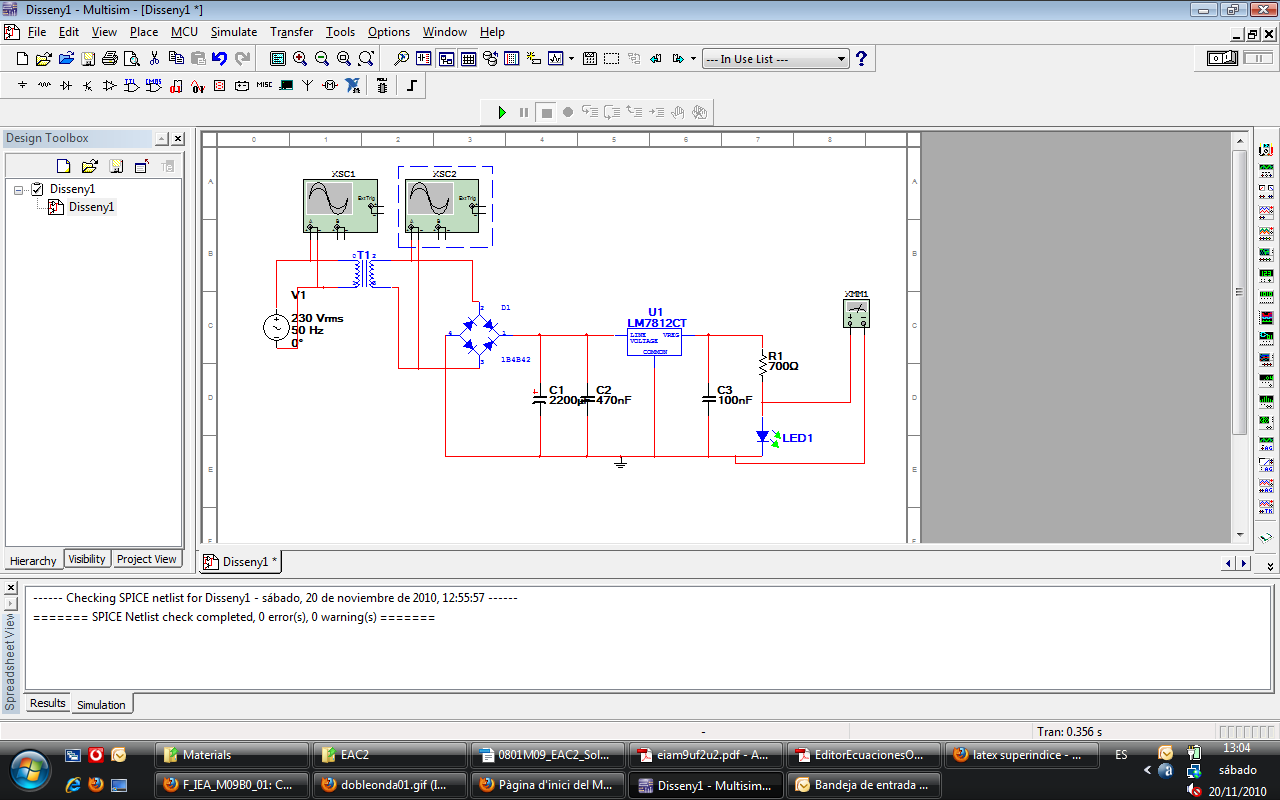Click the Undo arrow icon

(220, 59)
